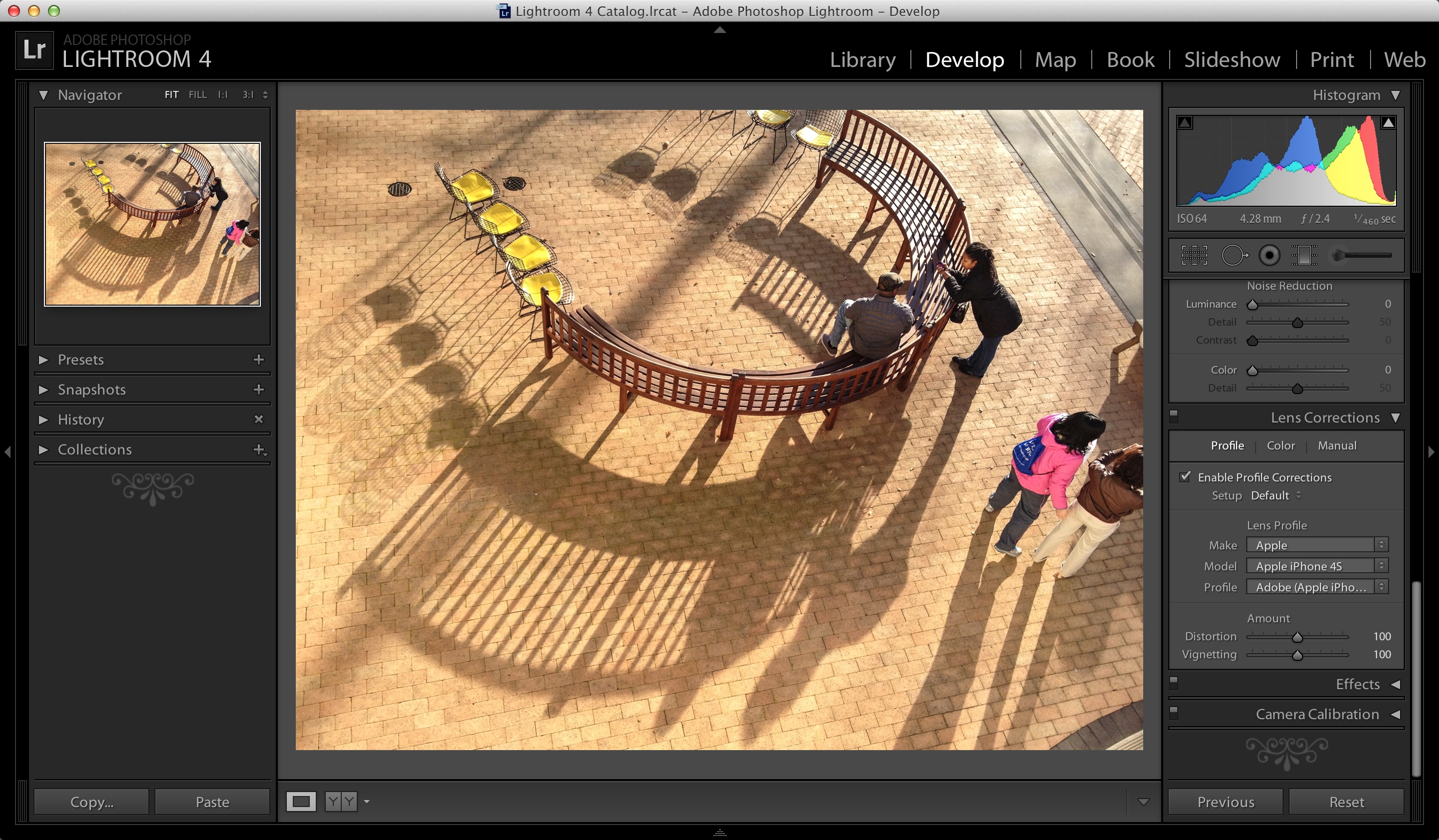Click the Distortion amount slider handle
This screenshot has height=840, width=1439.
click(x=1297, y=637)
